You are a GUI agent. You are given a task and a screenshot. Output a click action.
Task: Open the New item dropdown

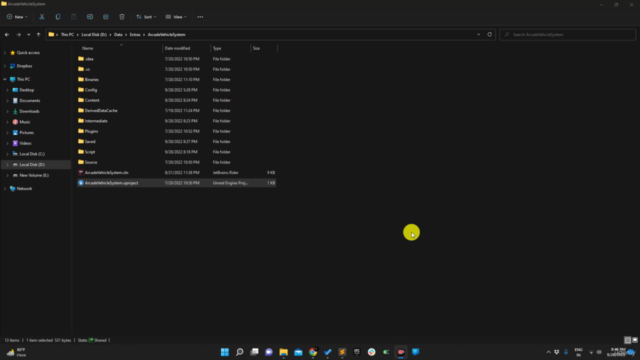coord(17,17)
